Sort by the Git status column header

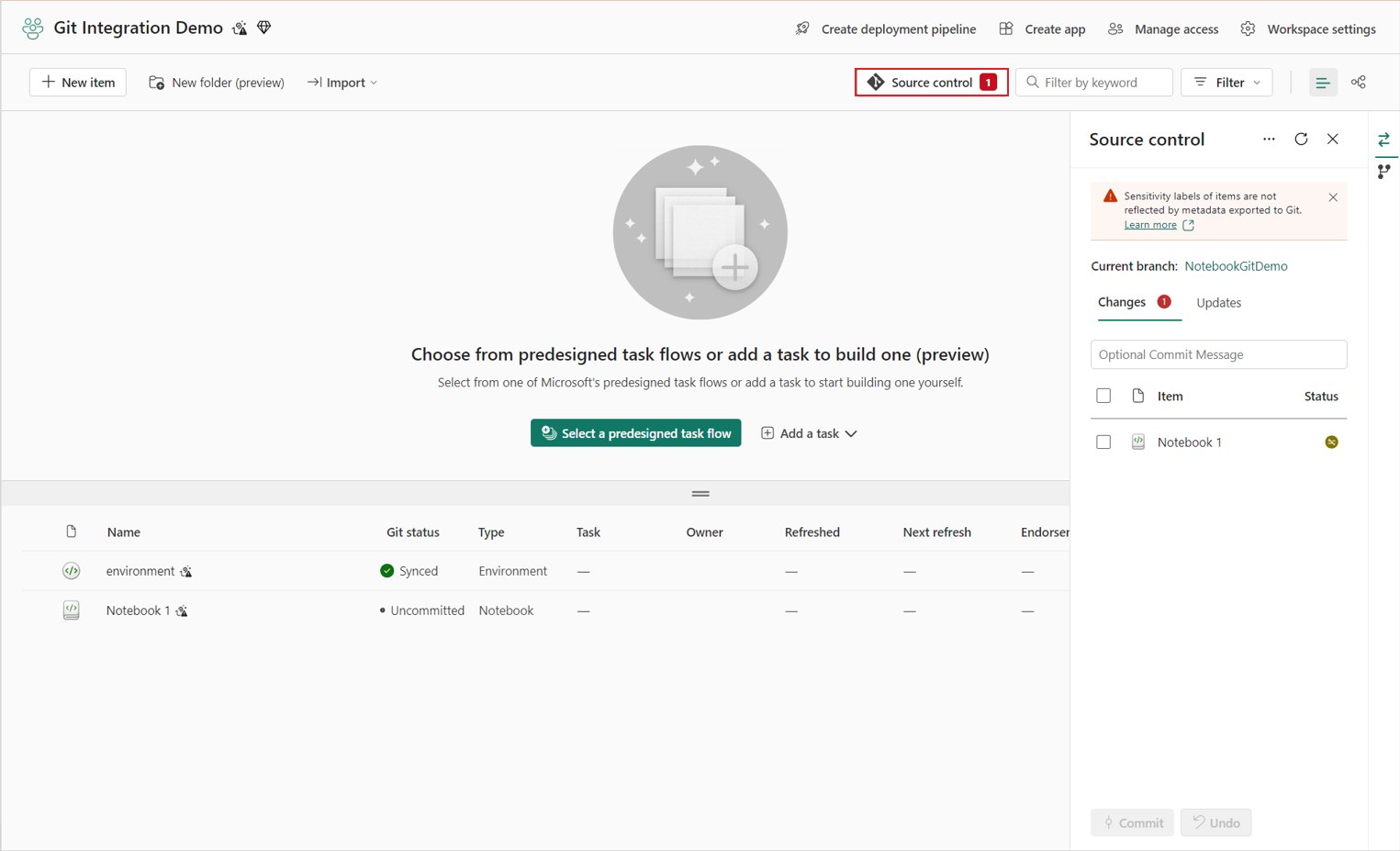(413, 532)
